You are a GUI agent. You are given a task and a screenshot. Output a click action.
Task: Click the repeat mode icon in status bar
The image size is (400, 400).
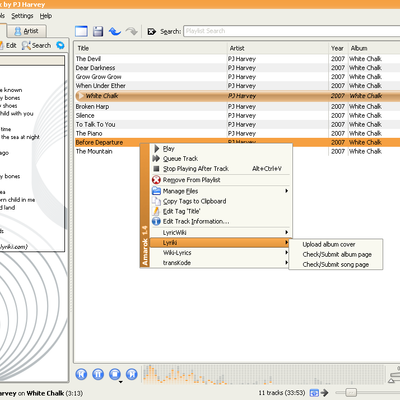pyautogui.click(x=314, y=393)
